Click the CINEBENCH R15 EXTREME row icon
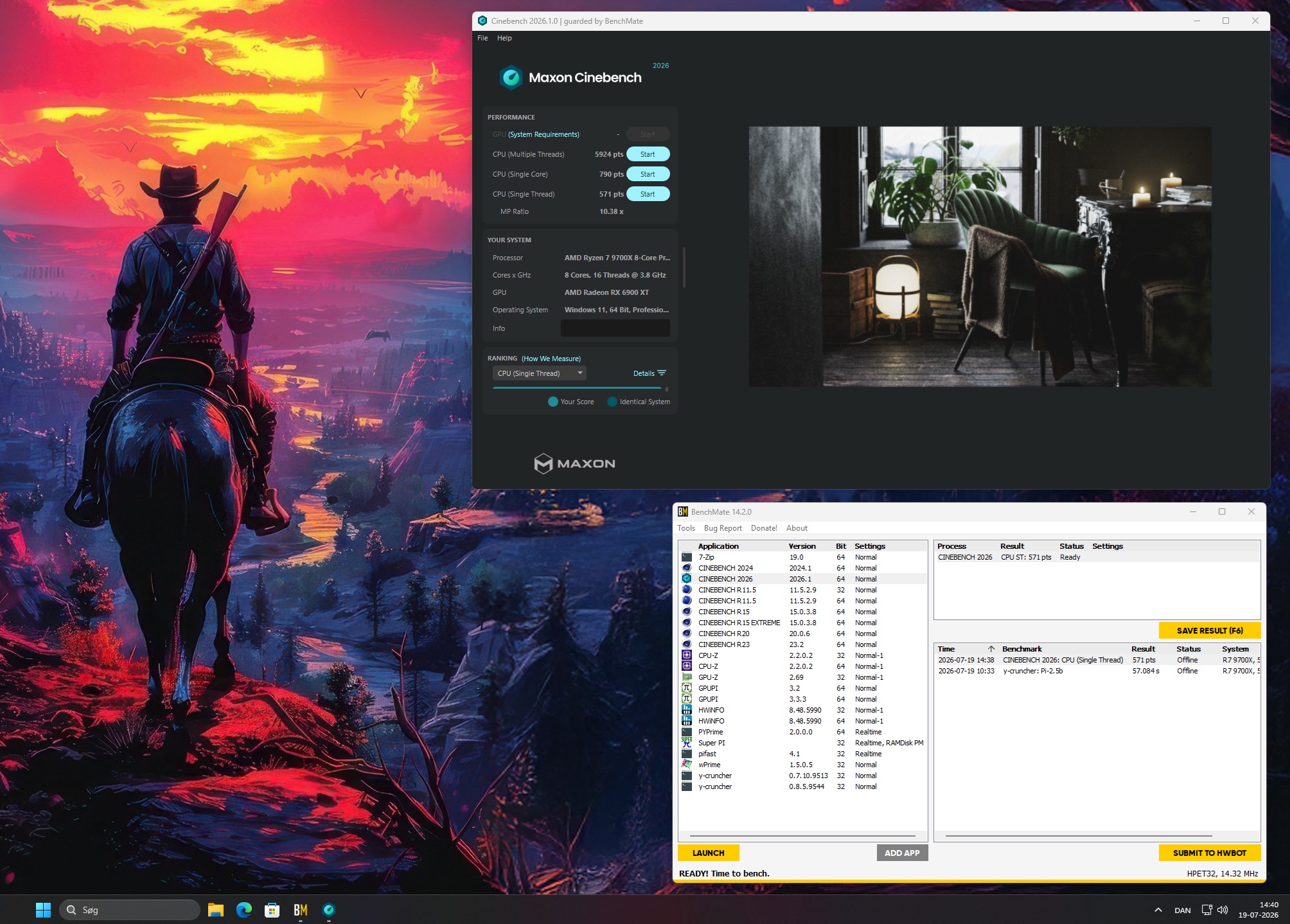 tap(687, 623)
